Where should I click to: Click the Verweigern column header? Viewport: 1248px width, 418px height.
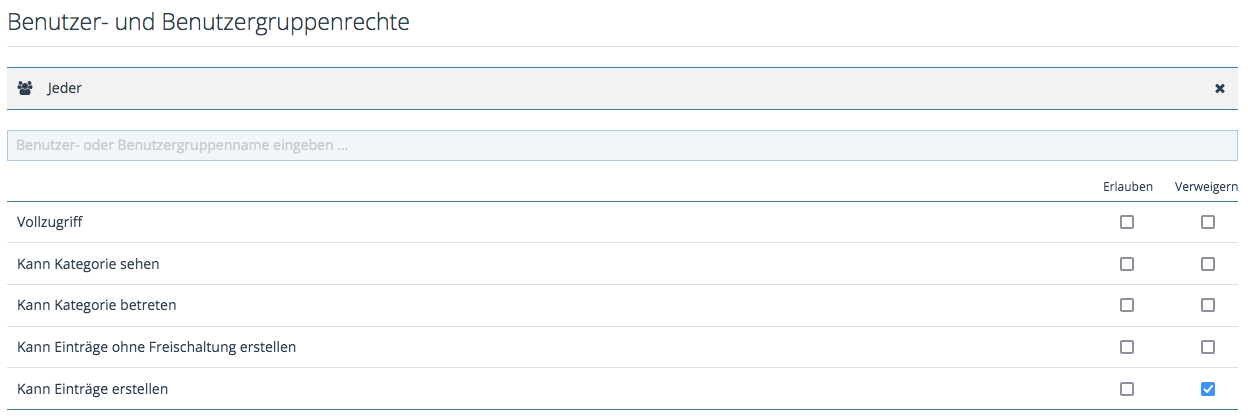coord(1207,186)
